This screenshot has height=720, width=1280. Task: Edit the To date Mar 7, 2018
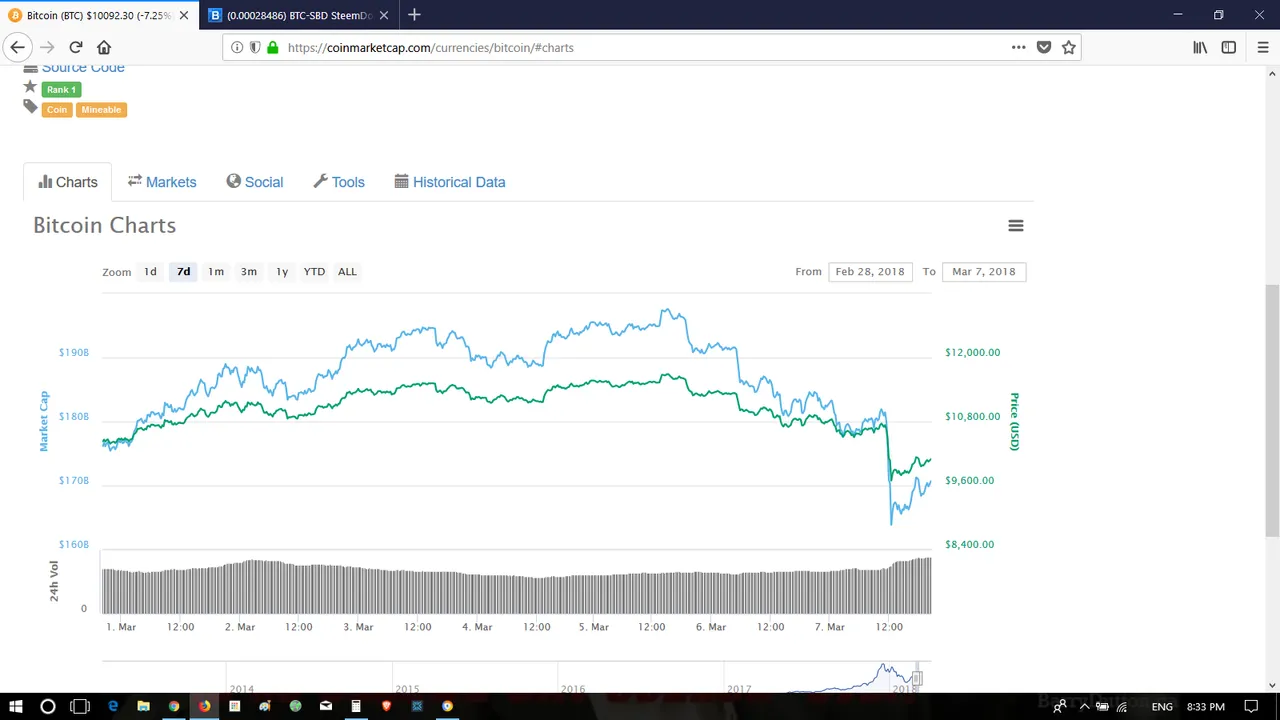click(x=984, y=271)
